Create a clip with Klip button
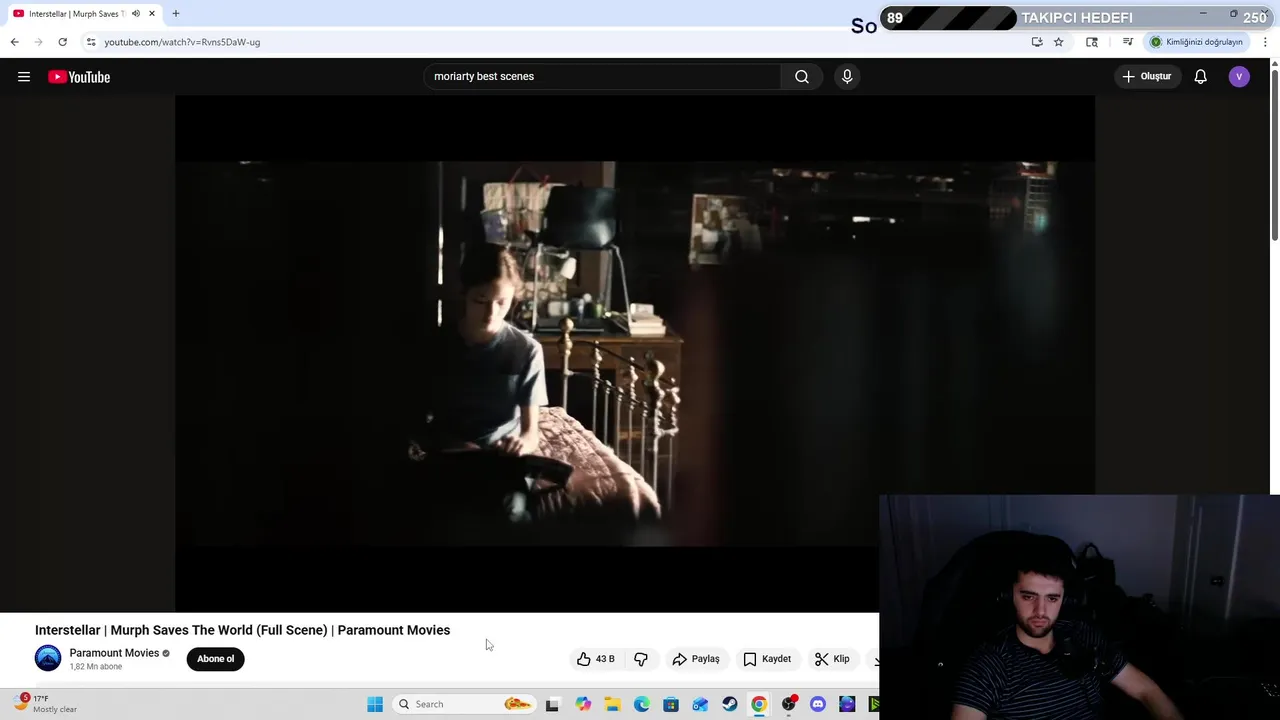This screenshot has width=1280, height=720. [x=832, y=659]
